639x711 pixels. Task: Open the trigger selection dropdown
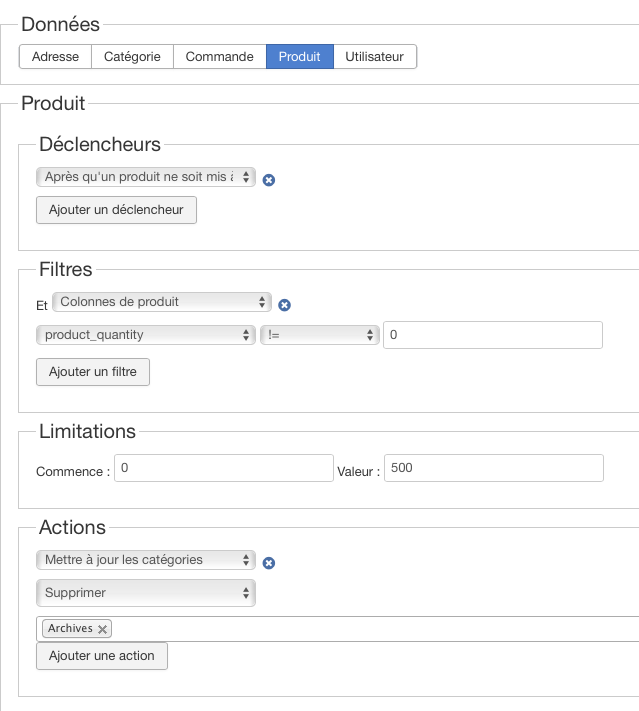(x=146, y=177)
